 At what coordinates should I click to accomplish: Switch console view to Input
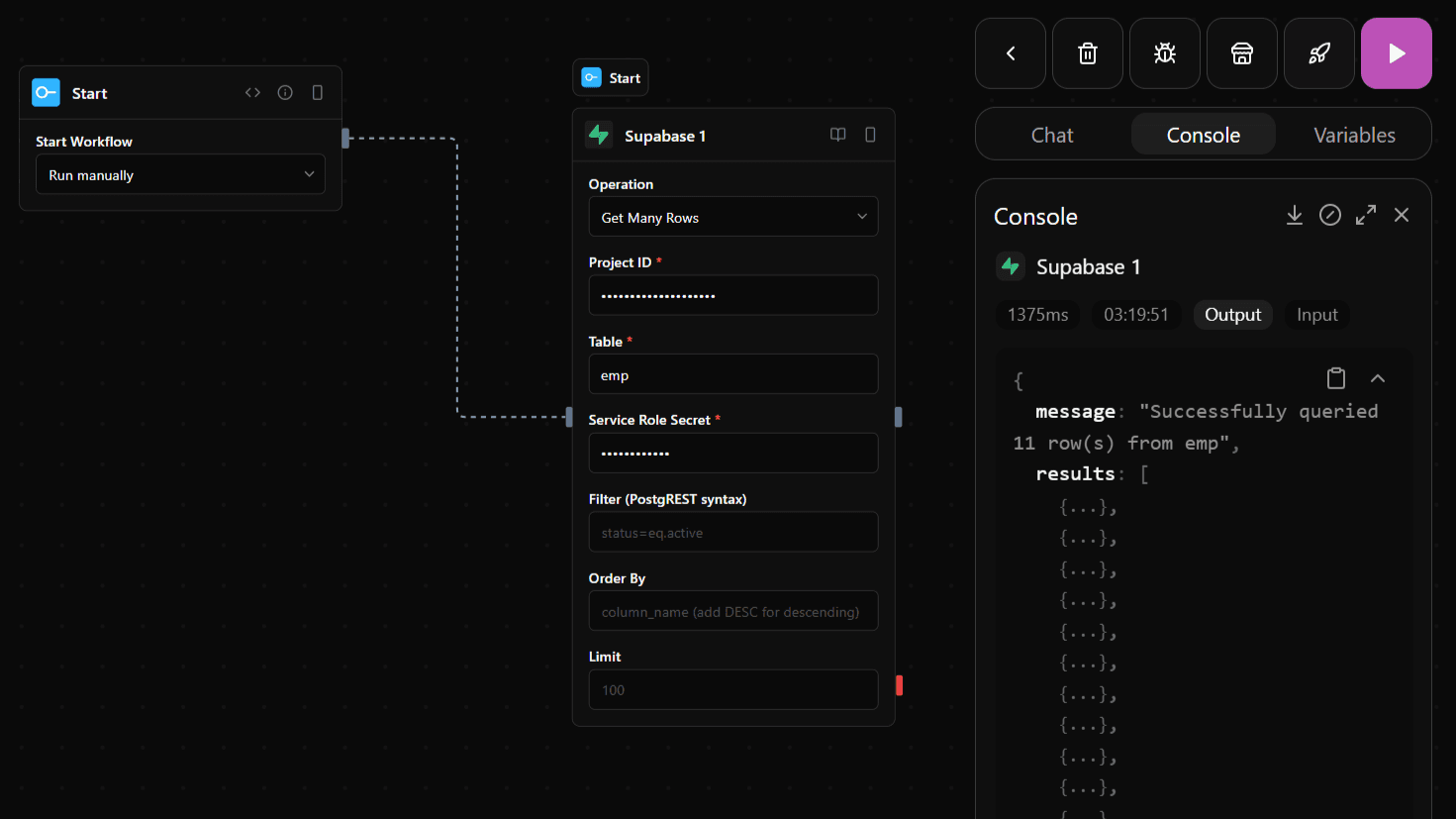click(1316, 315)
